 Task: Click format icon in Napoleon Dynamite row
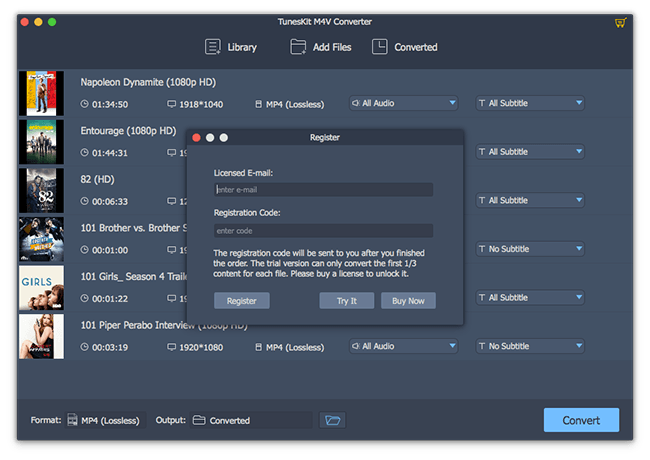[259, 104]
